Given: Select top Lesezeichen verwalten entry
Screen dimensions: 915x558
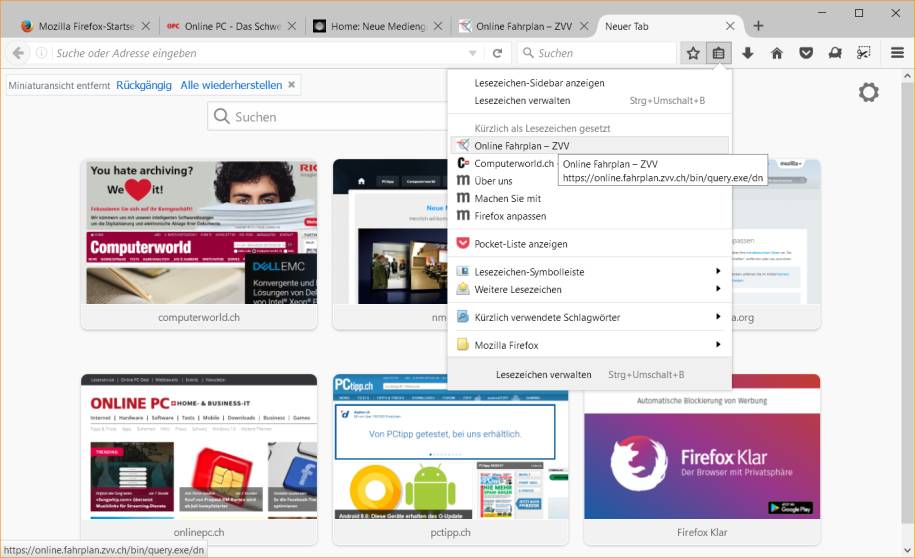Looking at the screenshot, I should (589, 100).
